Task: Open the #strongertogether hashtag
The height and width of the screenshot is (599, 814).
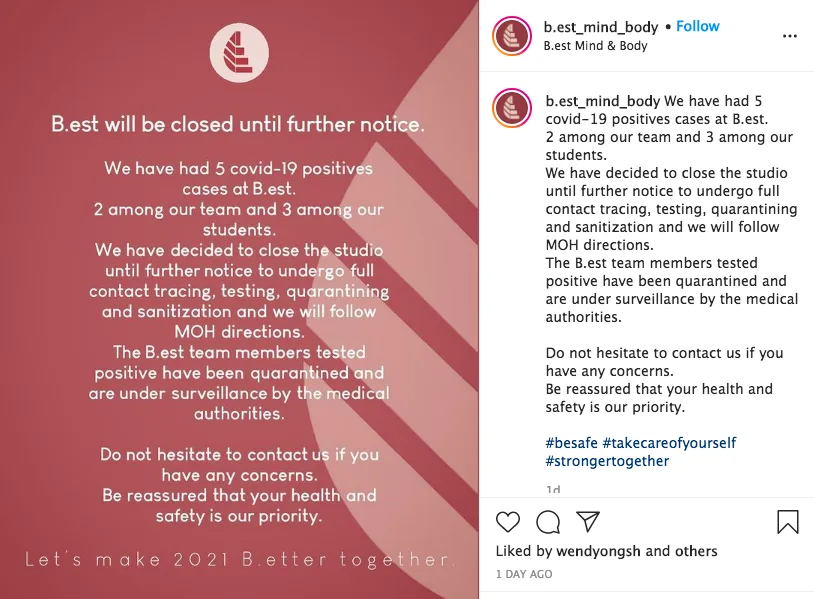Action: [607, 461]
